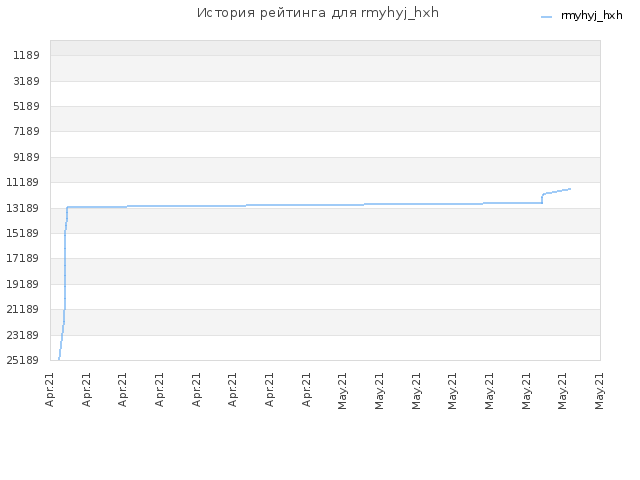Select the 7189 y-axis label
This screenshot has height=480, width=640.
click(x=26, y=131)
